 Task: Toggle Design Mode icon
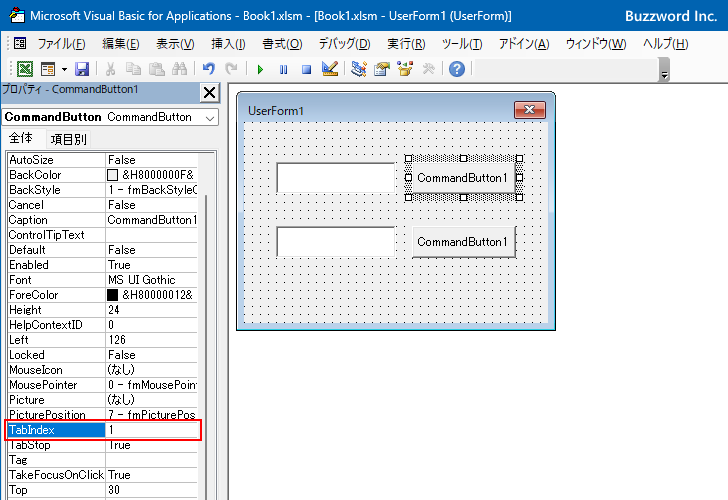(330, 69)
